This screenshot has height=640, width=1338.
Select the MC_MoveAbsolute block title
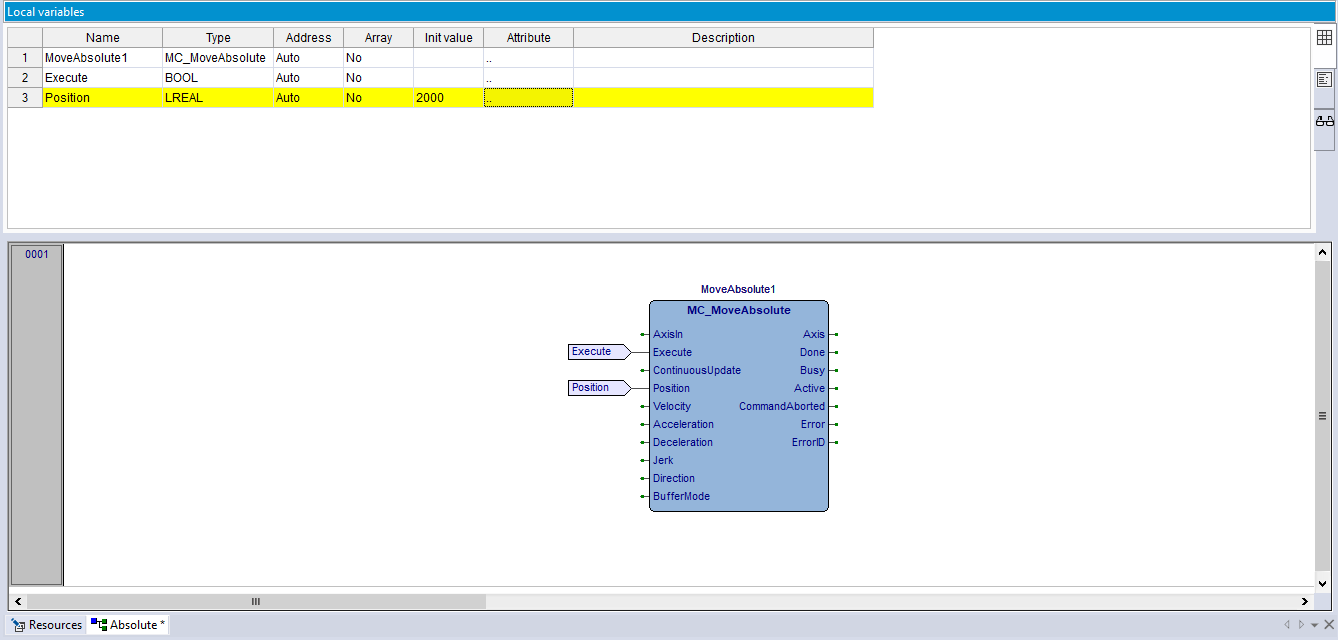click(739, 310)
